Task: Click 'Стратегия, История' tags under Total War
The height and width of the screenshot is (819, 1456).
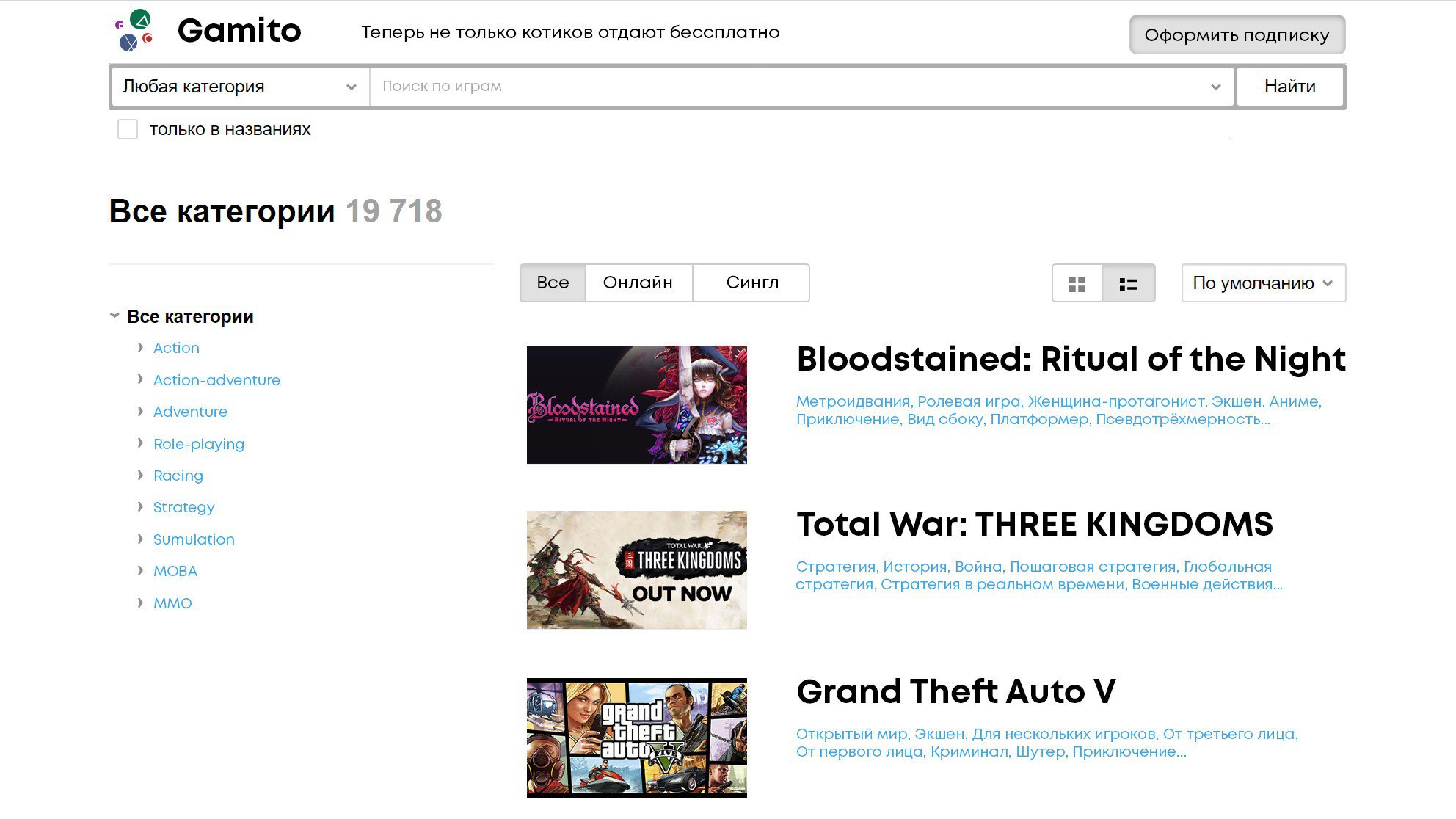Action: click(x=873, y=567)
